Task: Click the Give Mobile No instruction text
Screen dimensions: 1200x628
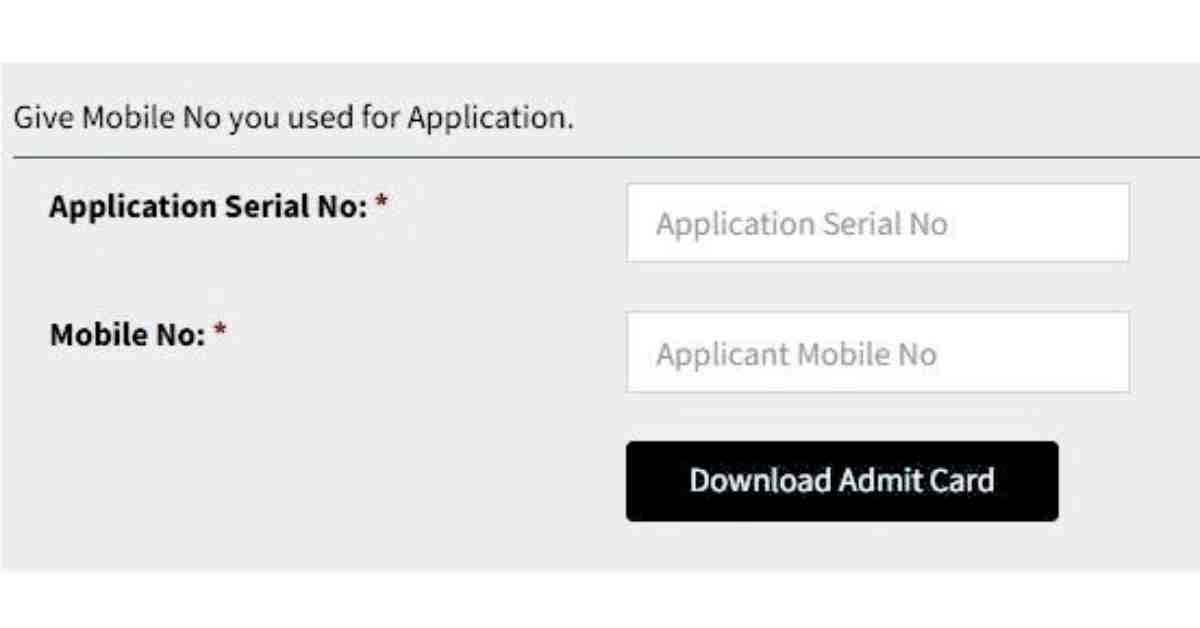Action: click(x=294, y=118)
